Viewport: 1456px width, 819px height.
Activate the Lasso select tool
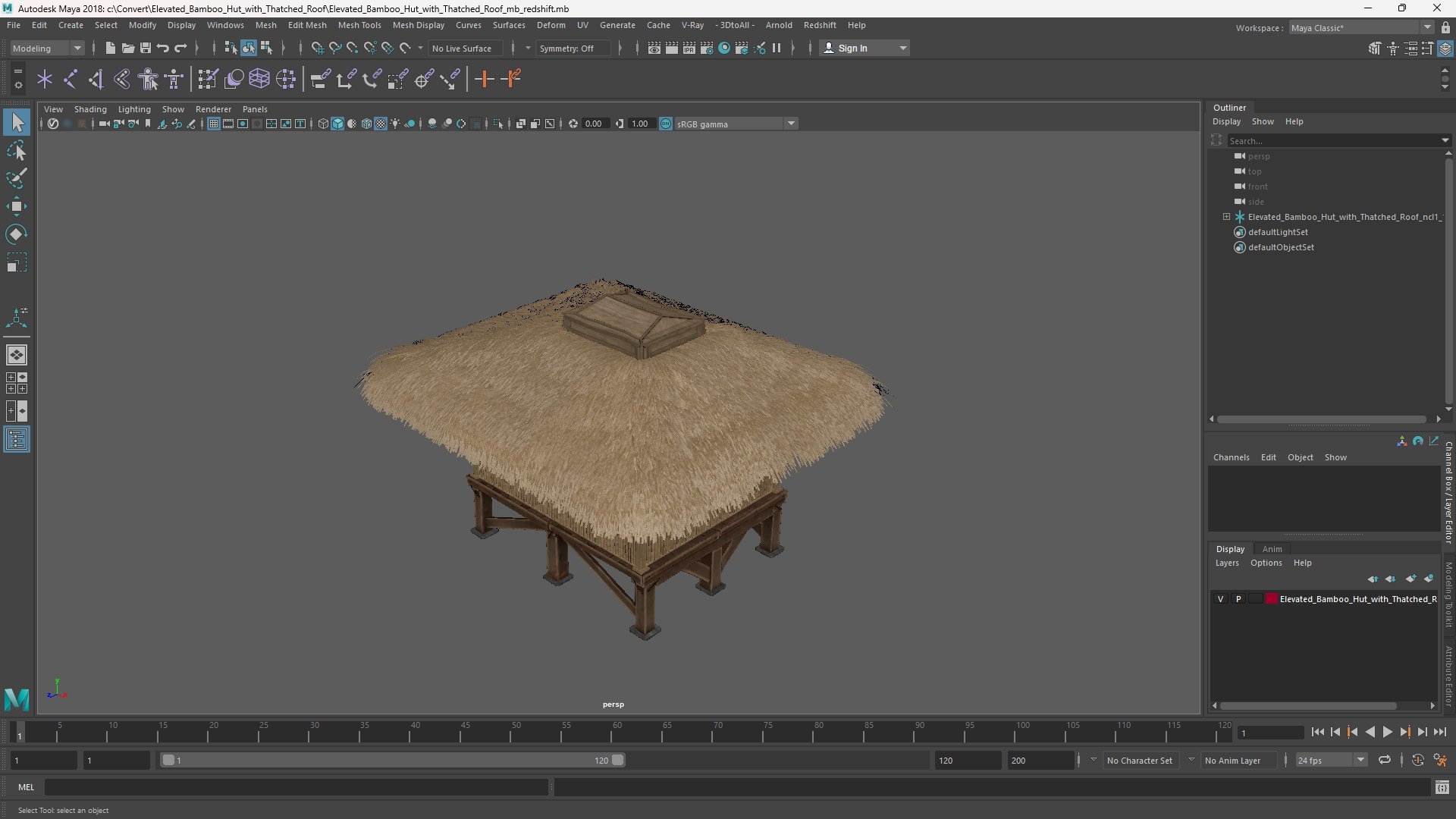(17, 150)
